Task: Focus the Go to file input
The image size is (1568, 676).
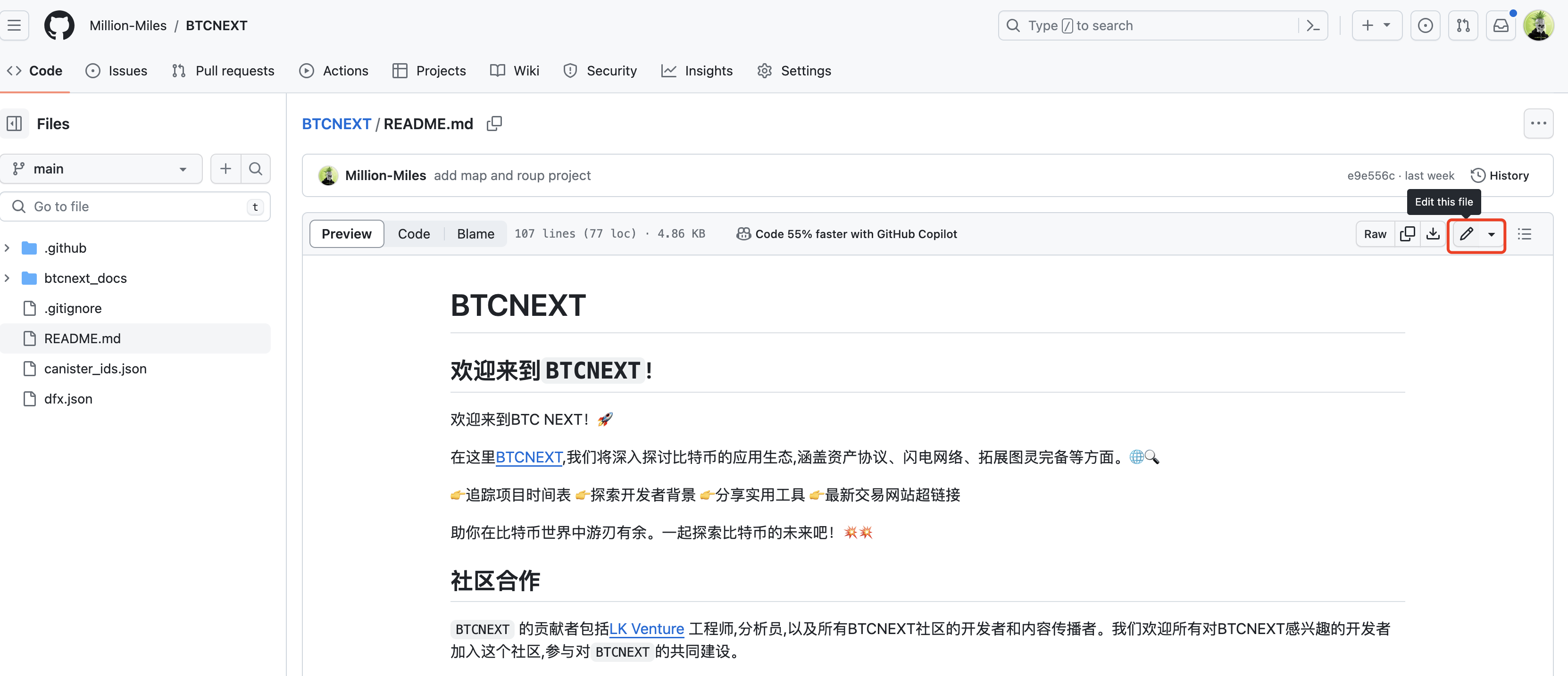Action: click(x=135, y=206)
